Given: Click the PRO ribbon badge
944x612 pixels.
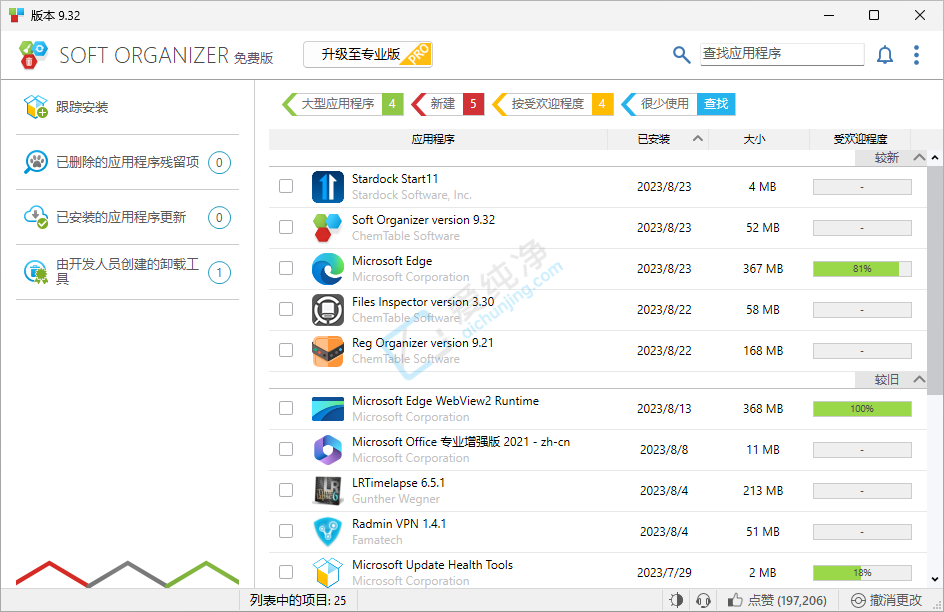Looking at the screenshot, I should pyautogui.click(x=418, y=54).
